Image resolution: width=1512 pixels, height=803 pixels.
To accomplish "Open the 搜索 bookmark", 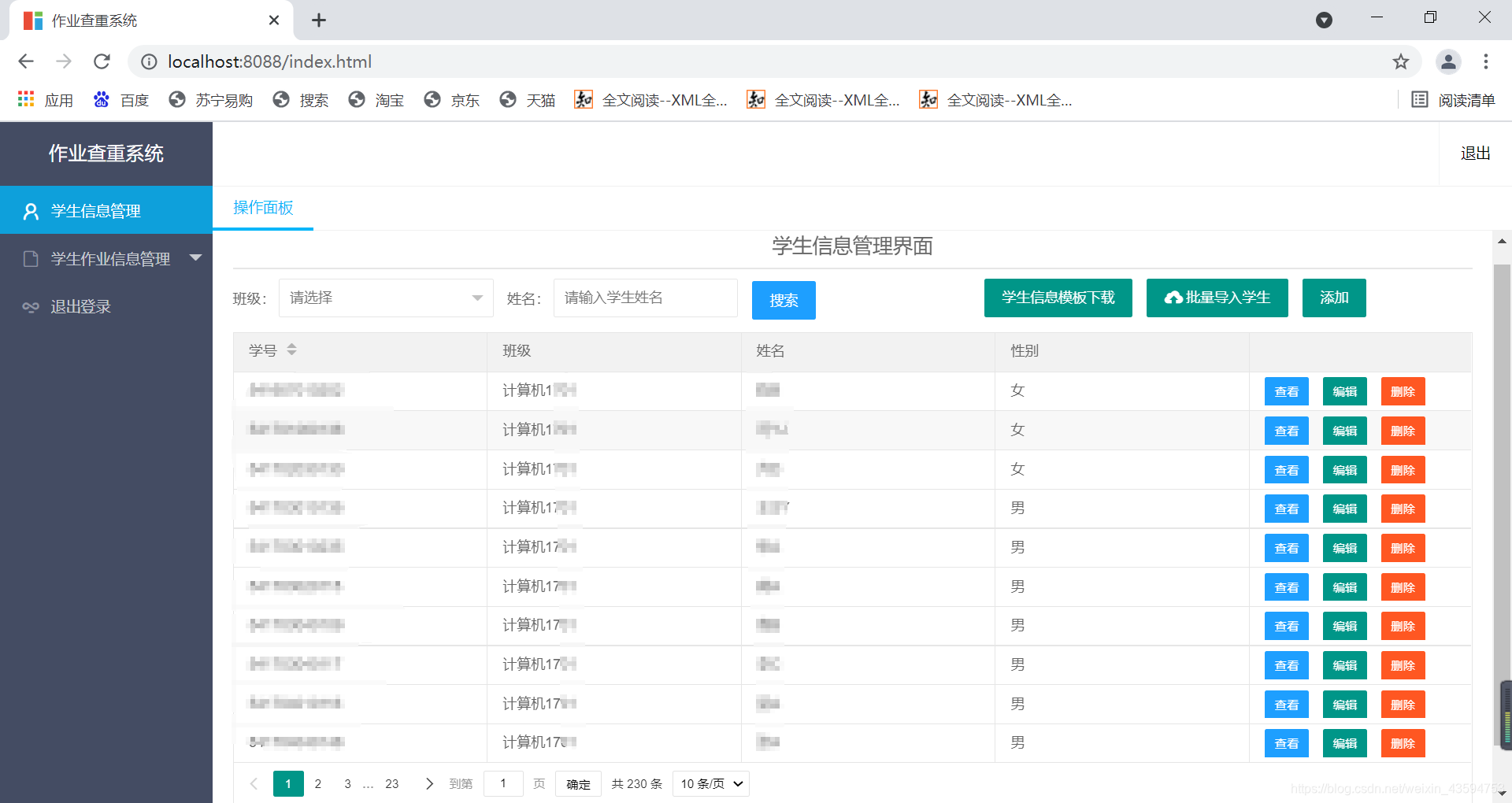I will pos(301,100).
